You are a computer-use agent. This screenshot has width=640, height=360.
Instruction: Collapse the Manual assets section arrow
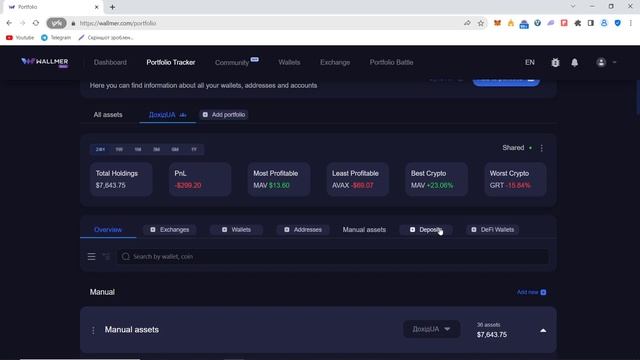(543, 330)
